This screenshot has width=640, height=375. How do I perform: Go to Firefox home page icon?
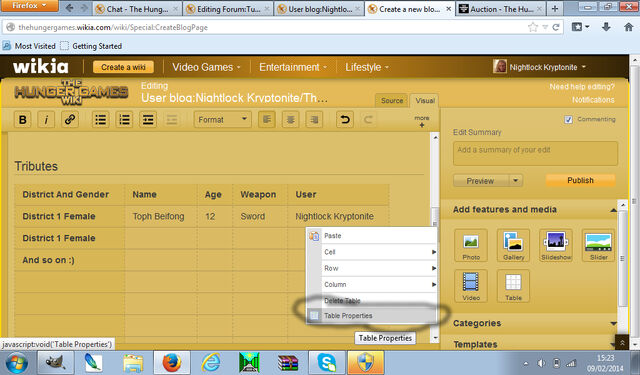click(629, 27)
